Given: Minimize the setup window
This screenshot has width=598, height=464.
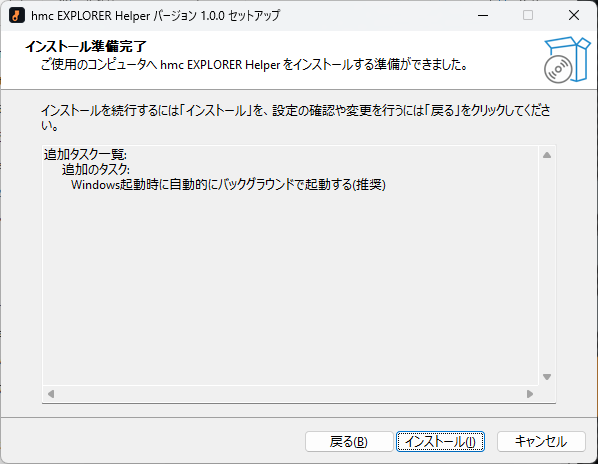Looking at the screenshot, I should 483,15.
